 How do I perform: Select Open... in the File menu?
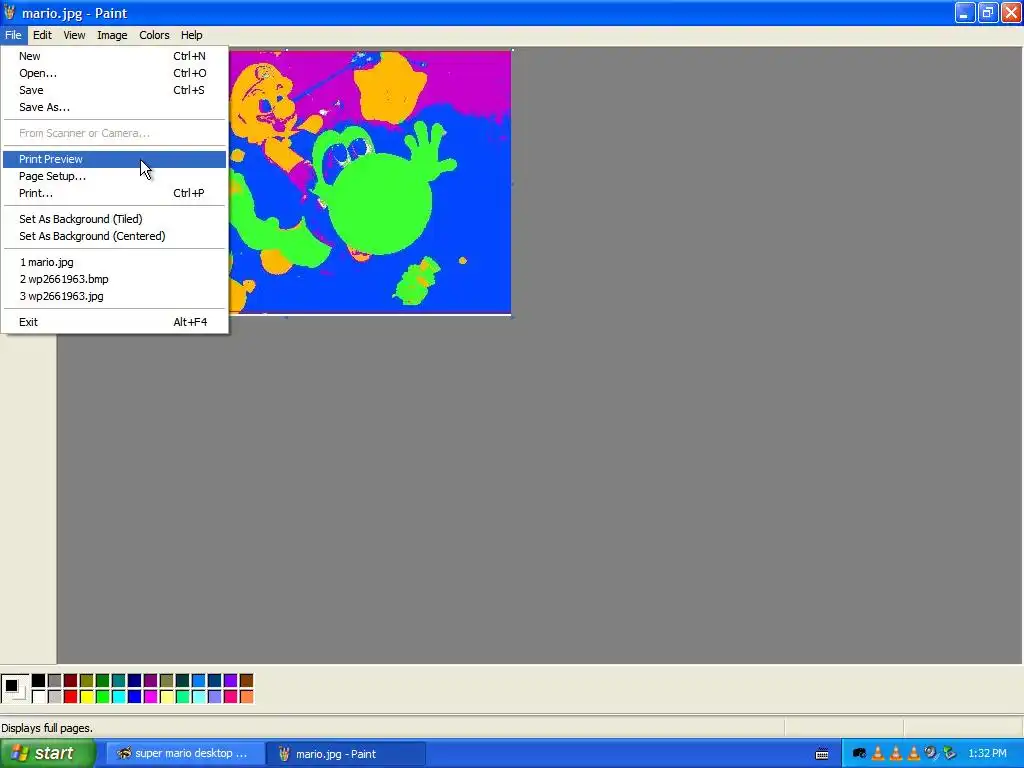tap(114, 73)
